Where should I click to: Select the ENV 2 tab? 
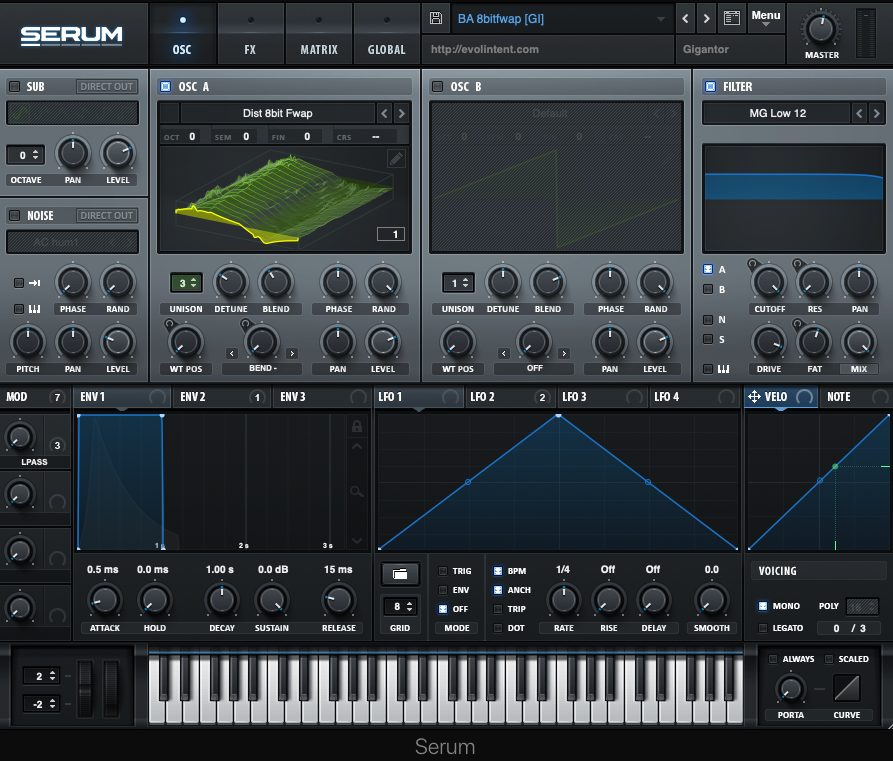click(x=222, y=397)
